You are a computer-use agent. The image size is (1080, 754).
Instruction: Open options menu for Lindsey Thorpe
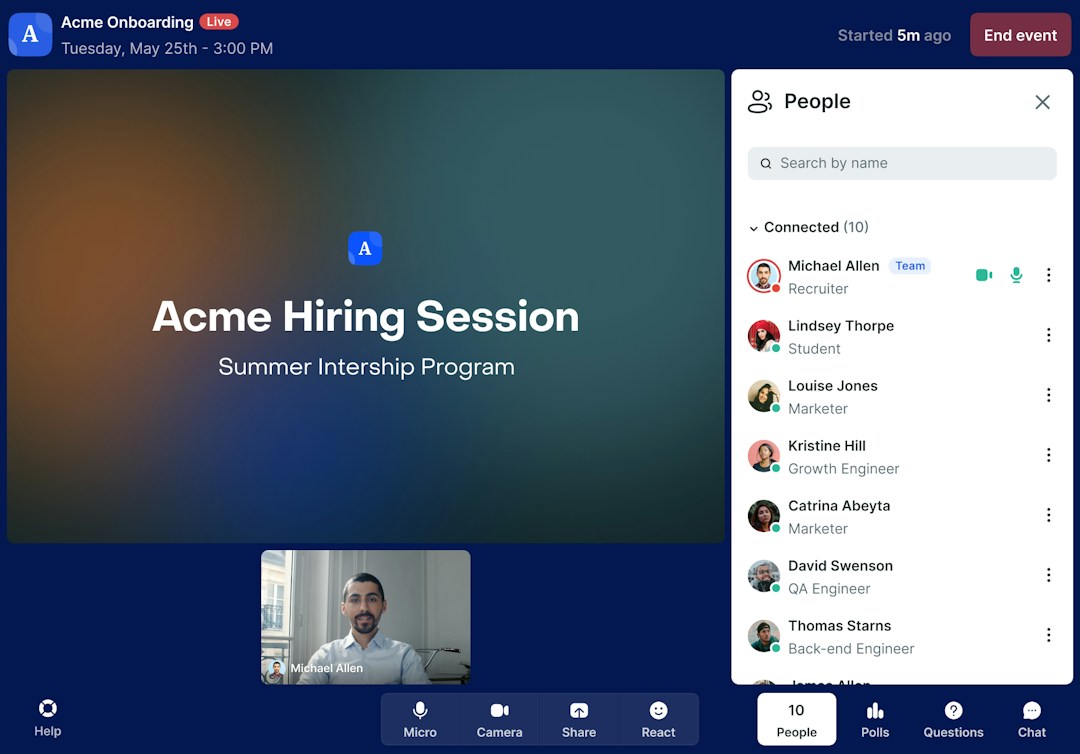[1048, 335]
